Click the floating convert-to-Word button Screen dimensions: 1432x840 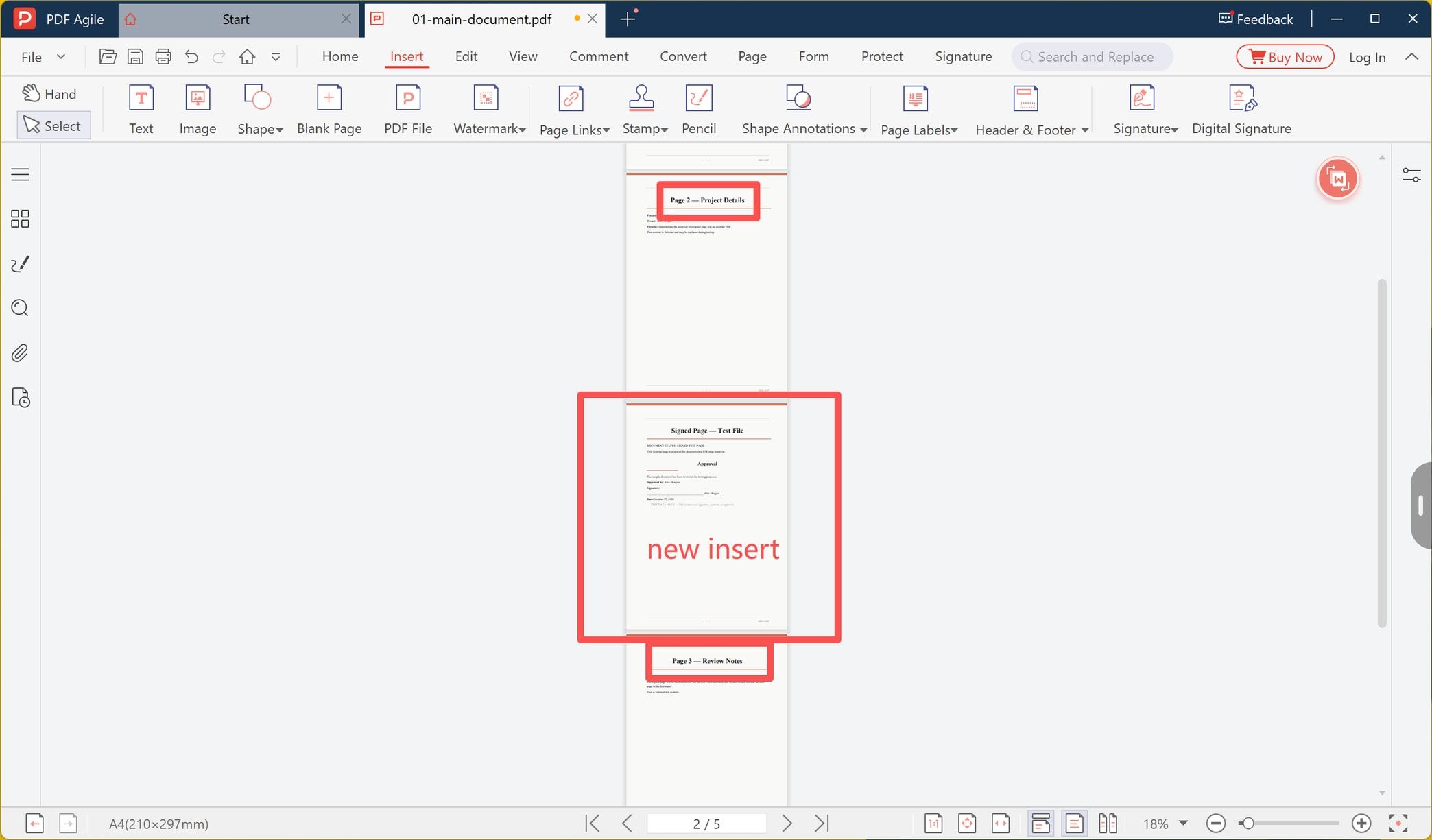(x=1337, y=179)
